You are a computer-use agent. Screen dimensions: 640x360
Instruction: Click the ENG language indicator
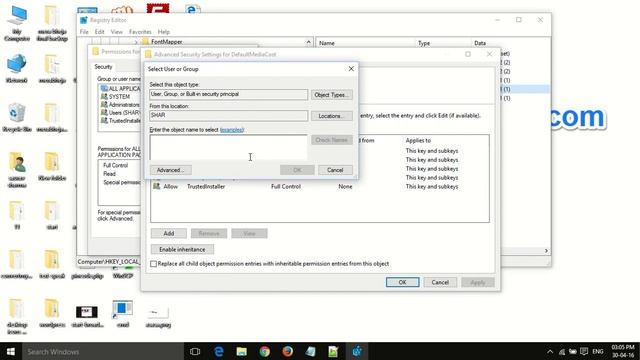click(x=598, y=351)
